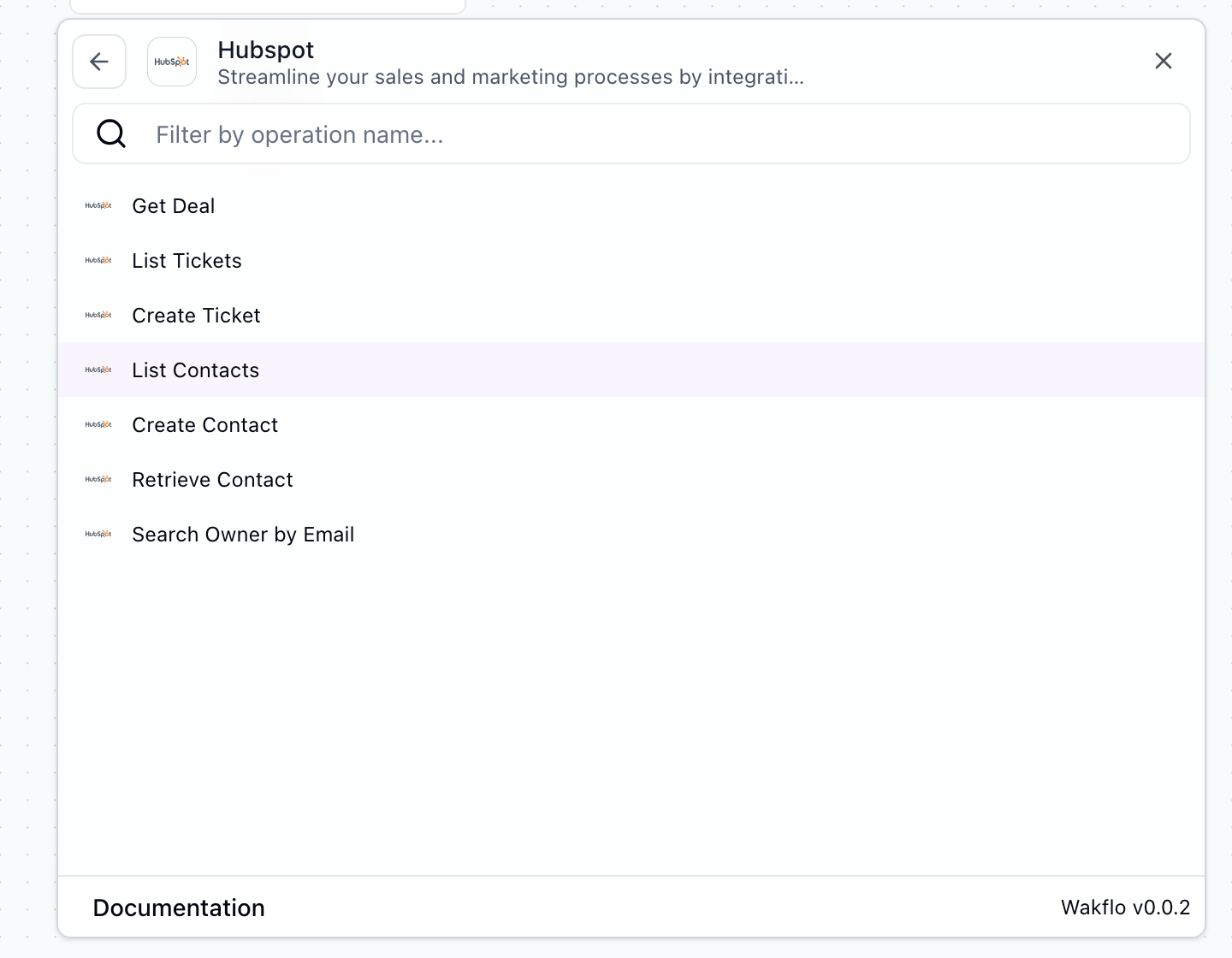Click the Hubspot icon next to Retrieve Contact

pyautogui.click(x=98, y=479)
